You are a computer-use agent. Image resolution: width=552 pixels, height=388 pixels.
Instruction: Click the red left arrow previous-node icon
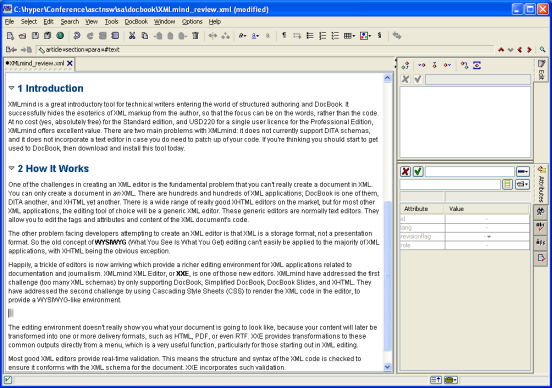pyautogui.click(x=520, y=50)
